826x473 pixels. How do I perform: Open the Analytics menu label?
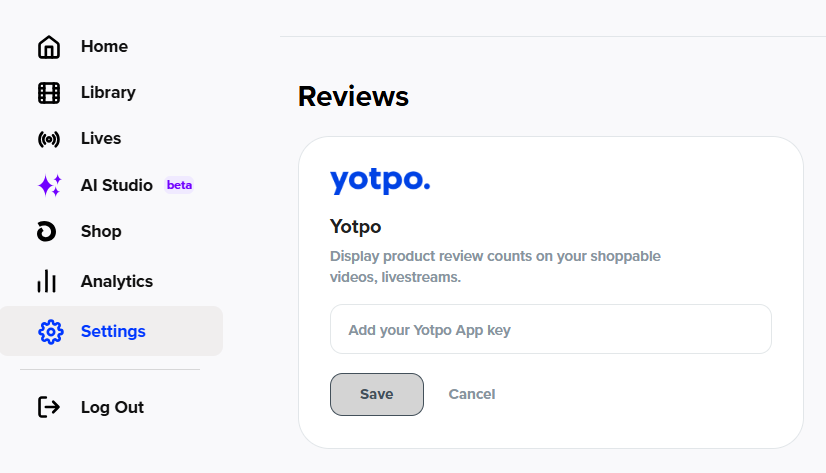pos(117,282)
